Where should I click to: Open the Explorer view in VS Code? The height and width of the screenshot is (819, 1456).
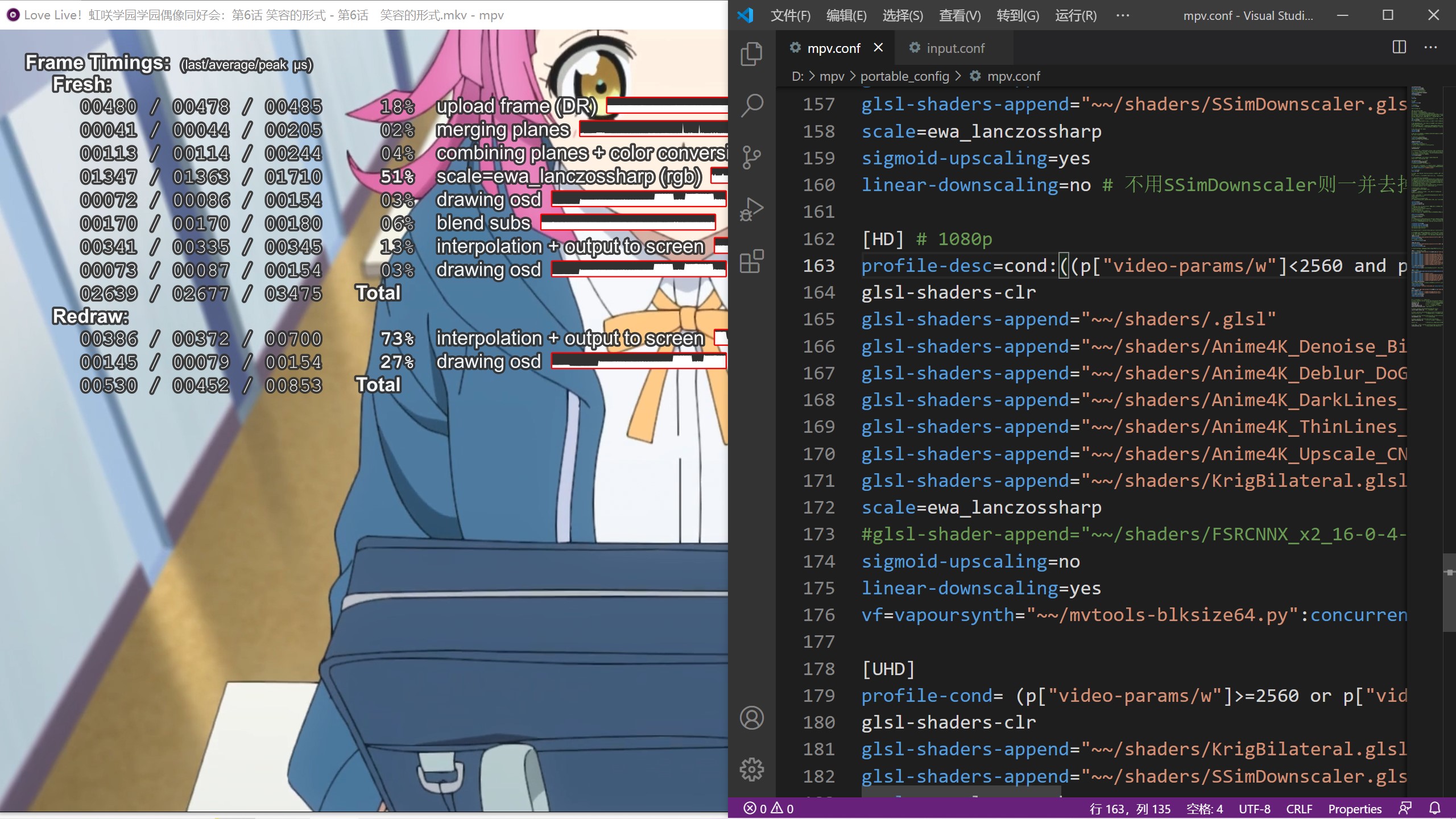tap(751, 53)
